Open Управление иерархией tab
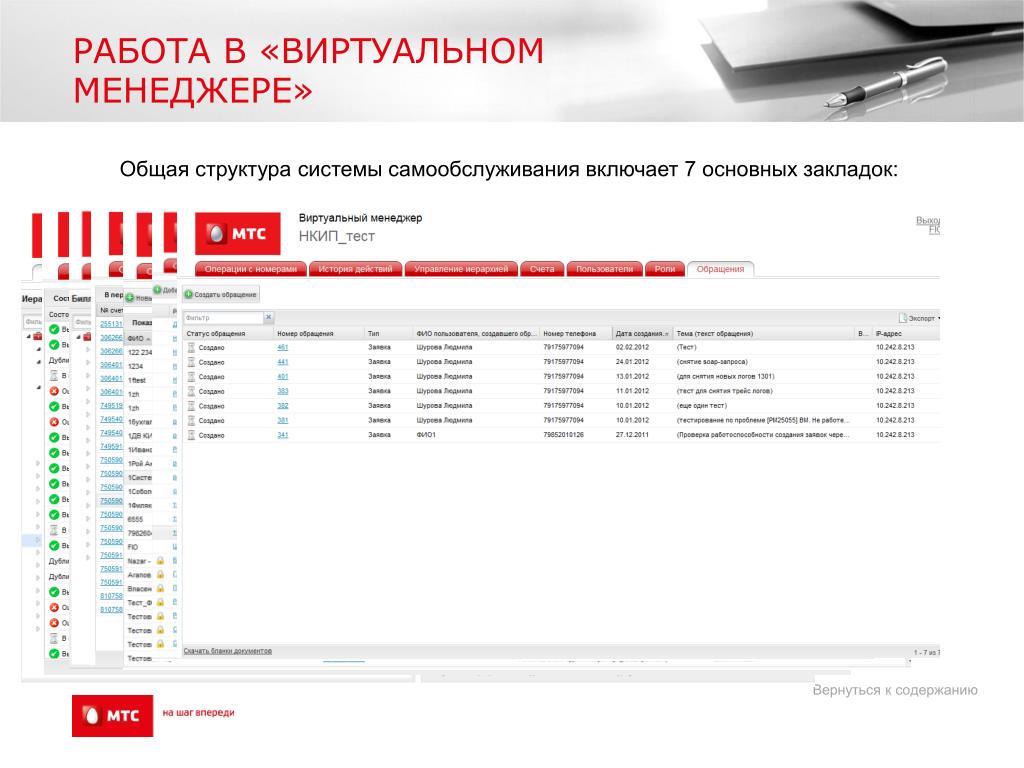This screenshot has height=768, width=1024. coord(461,269)
